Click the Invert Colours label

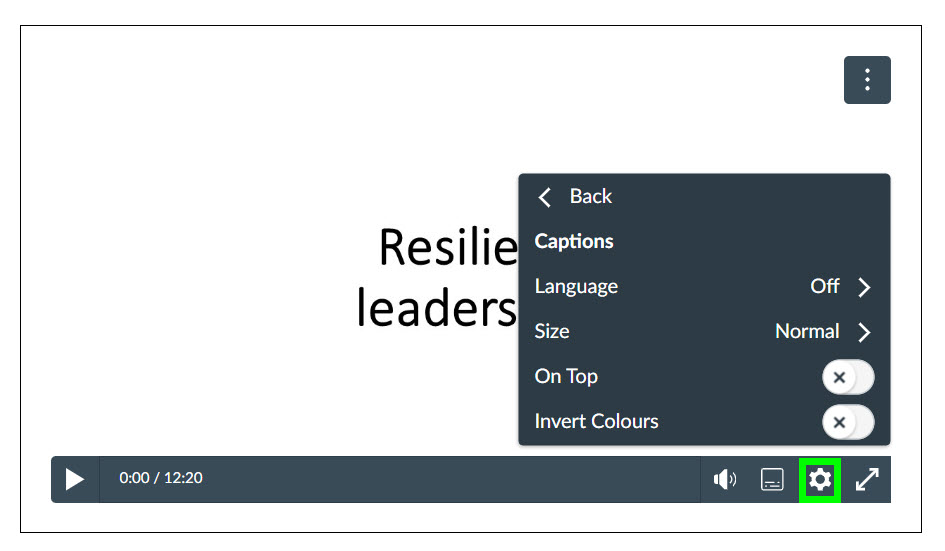tap(596, 421)
